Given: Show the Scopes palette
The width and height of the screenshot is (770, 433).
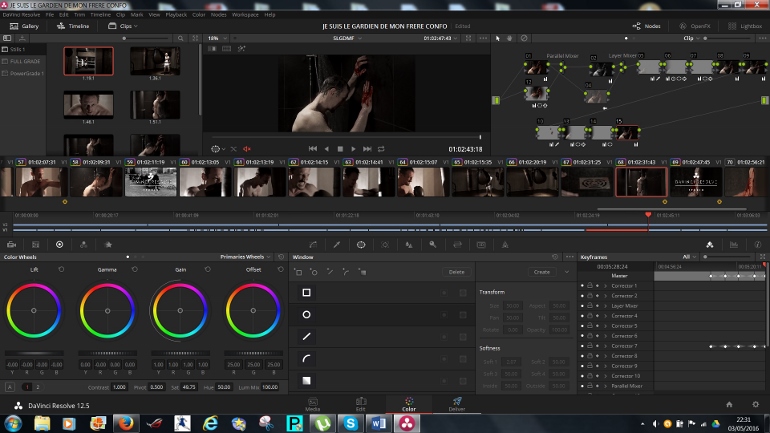Looking at the screenshot, I should 734,244.
